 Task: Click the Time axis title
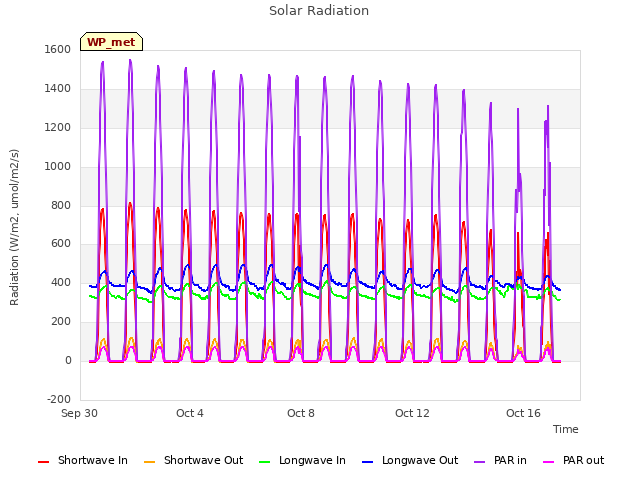tap(566, 429)
